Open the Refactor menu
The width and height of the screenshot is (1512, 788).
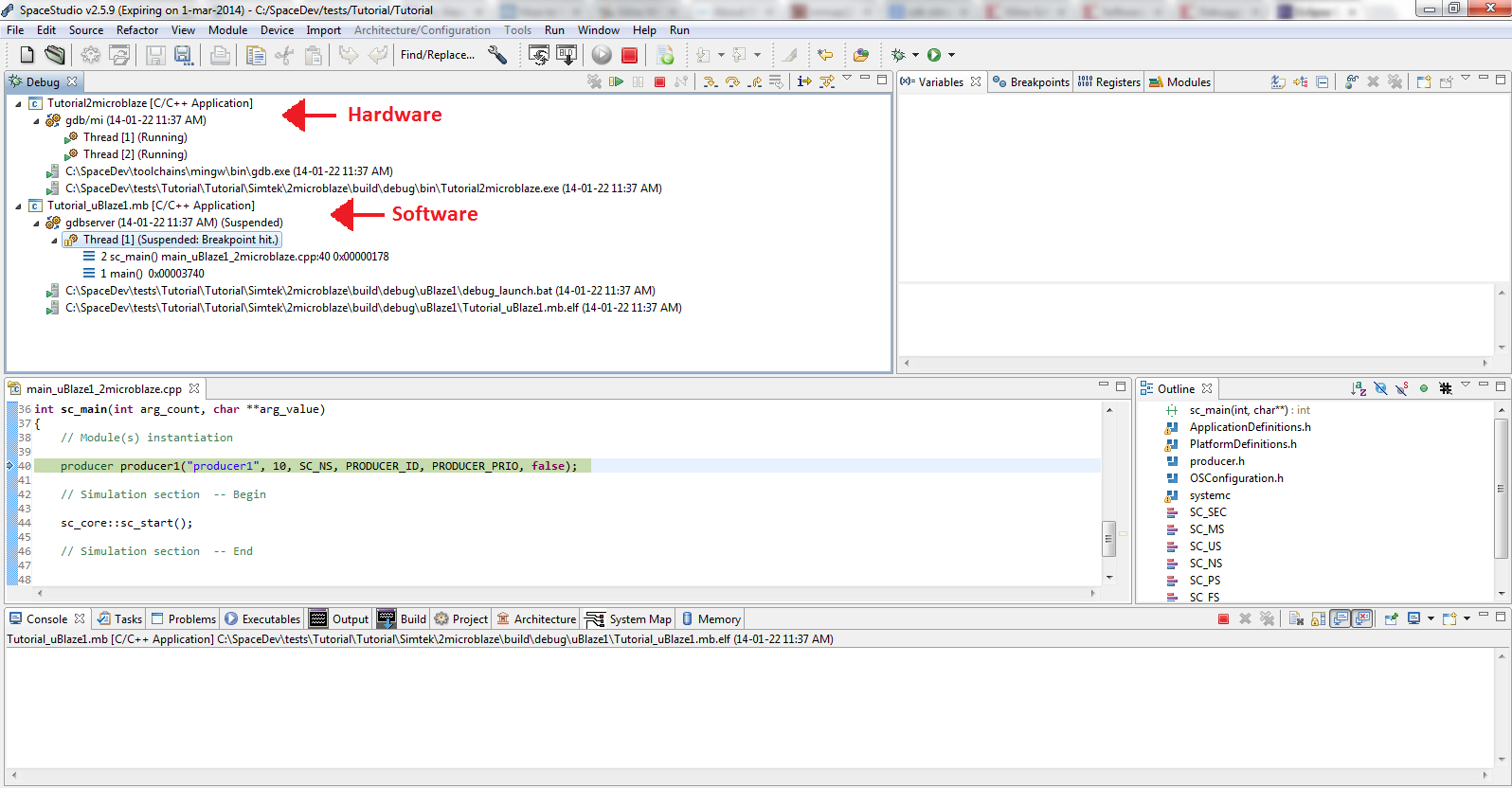point(137,30)
